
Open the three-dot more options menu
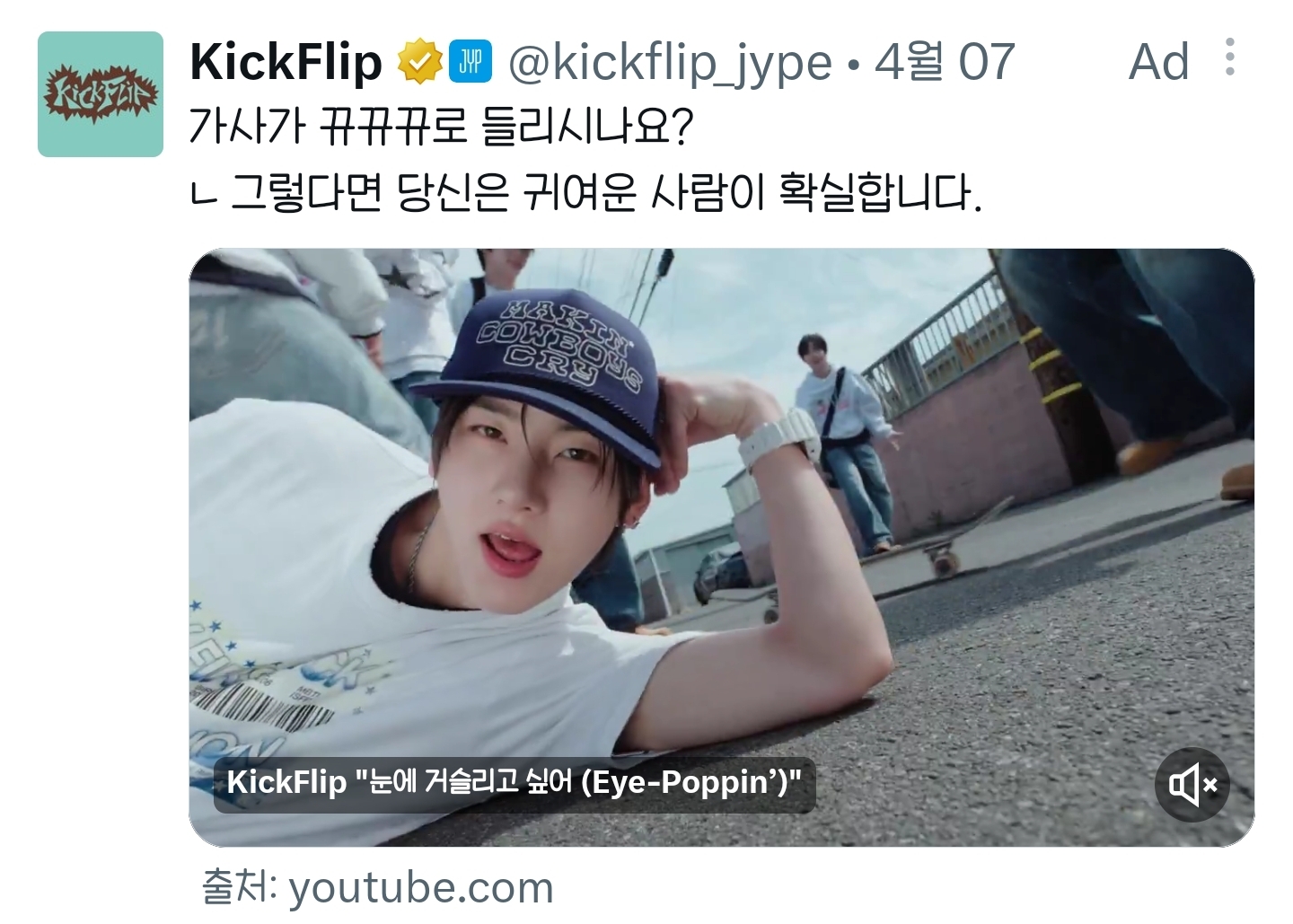[1229, 57]
